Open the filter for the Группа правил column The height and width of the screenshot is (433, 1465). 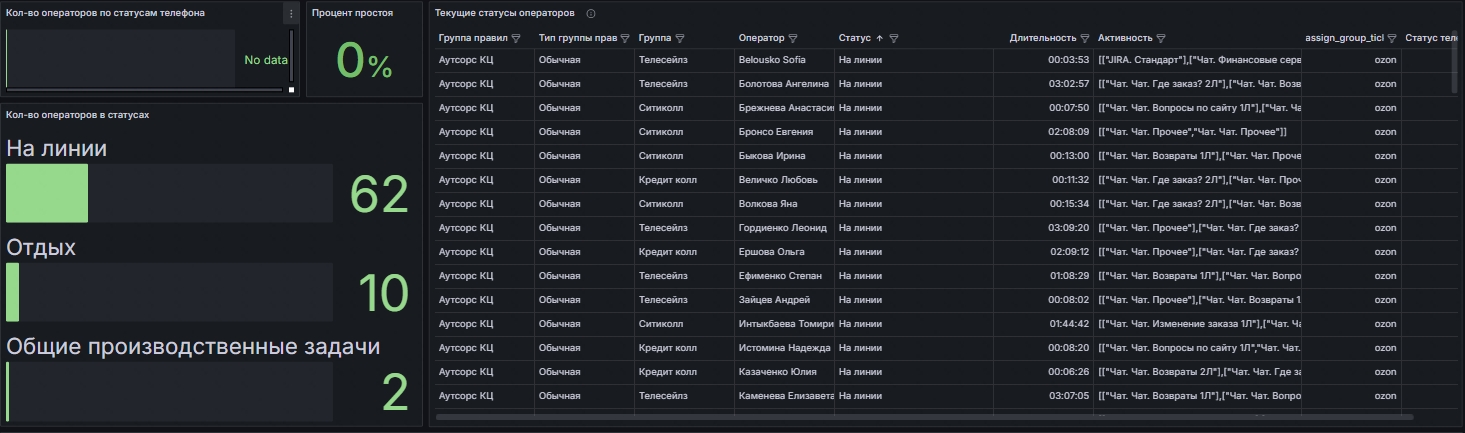point(516,38)
